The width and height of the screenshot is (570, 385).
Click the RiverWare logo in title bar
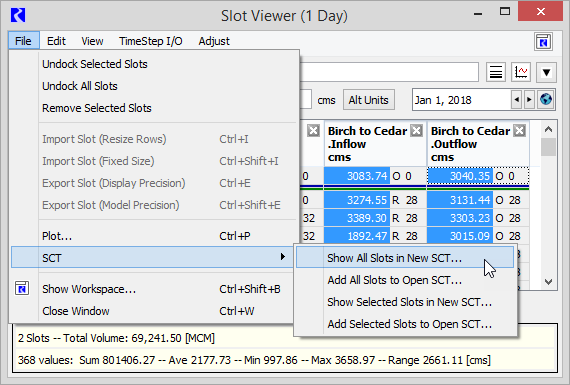18,15
